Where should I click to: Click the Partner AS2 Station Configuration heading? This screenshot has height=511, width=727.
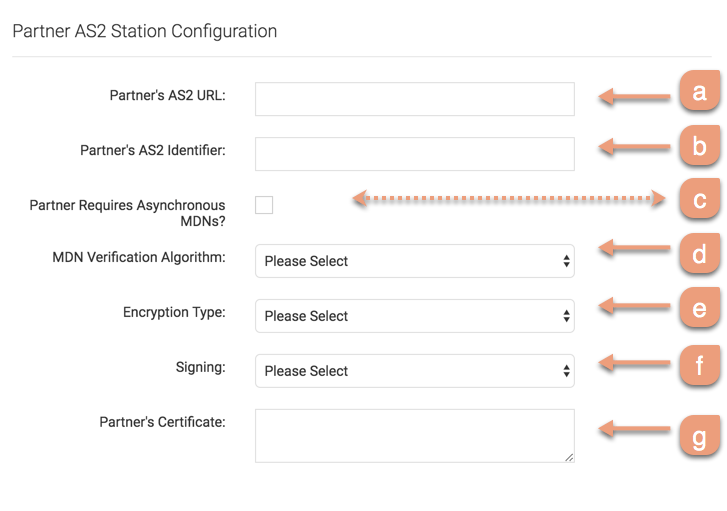pos(144,31)
